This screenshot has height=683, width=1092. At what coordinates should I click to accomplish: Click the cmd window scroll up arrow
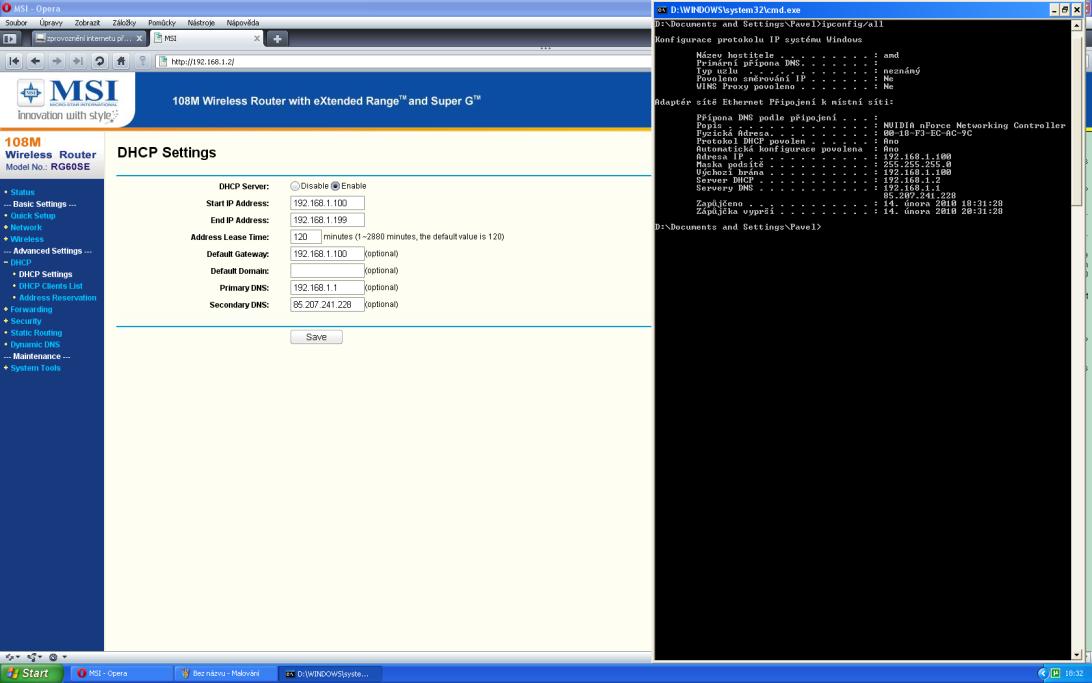point(1077,24)
